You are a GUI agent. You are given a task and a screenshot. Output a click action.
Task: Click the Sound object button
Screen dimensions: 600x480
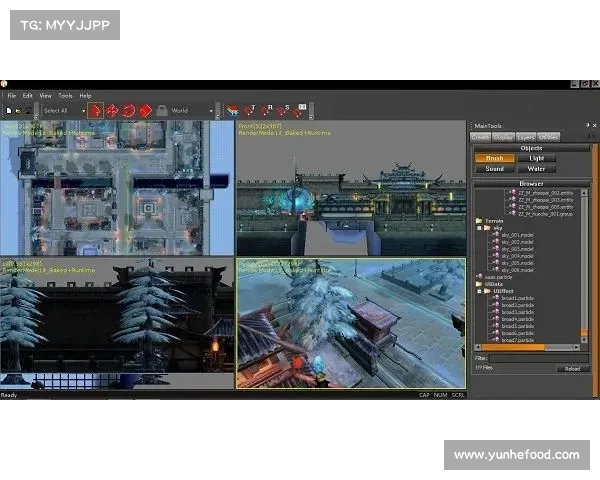click(494, 169)
